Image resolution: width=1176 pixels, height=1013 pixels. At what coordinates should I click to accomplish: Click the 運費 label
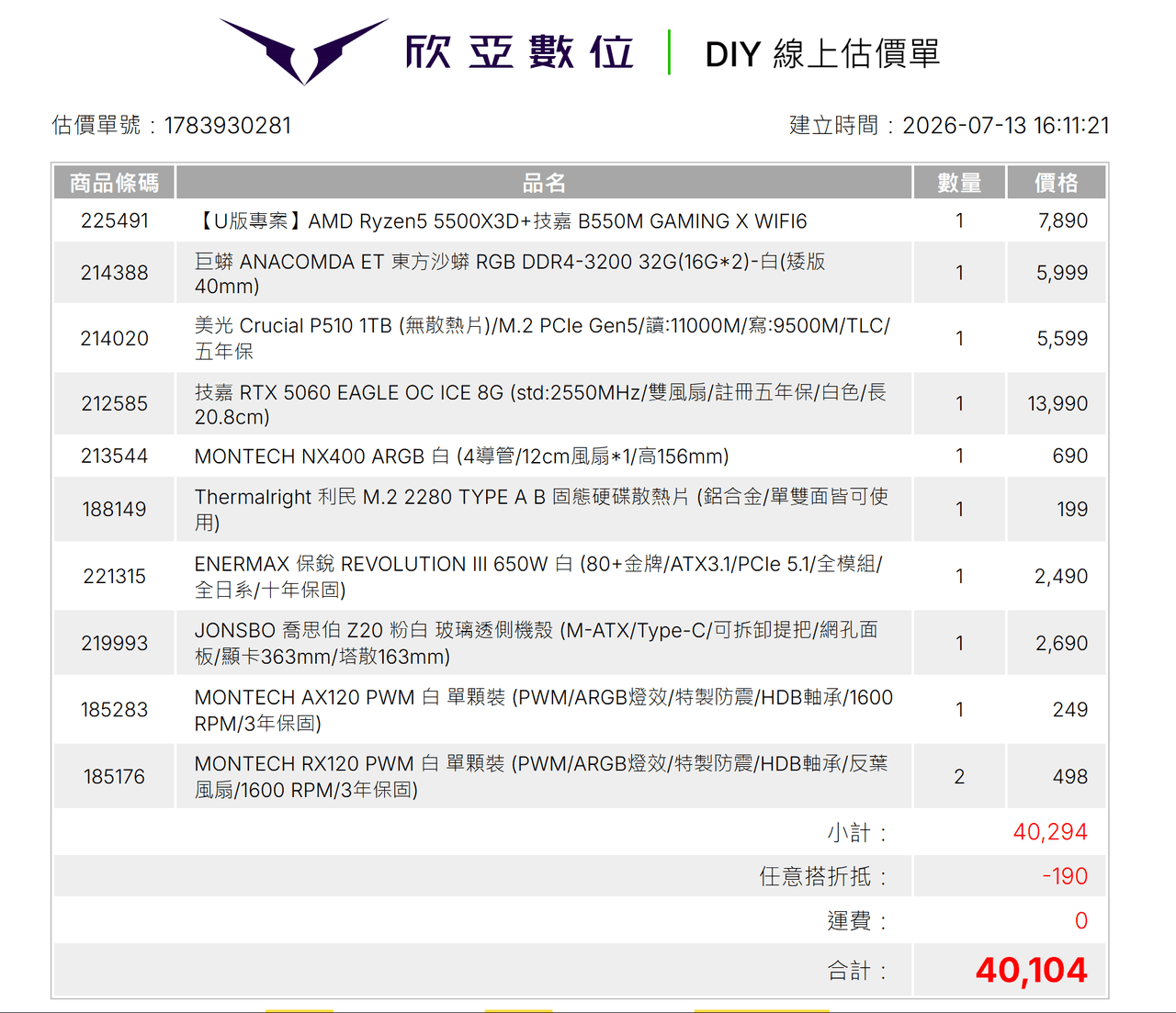(x=857, y=921)
